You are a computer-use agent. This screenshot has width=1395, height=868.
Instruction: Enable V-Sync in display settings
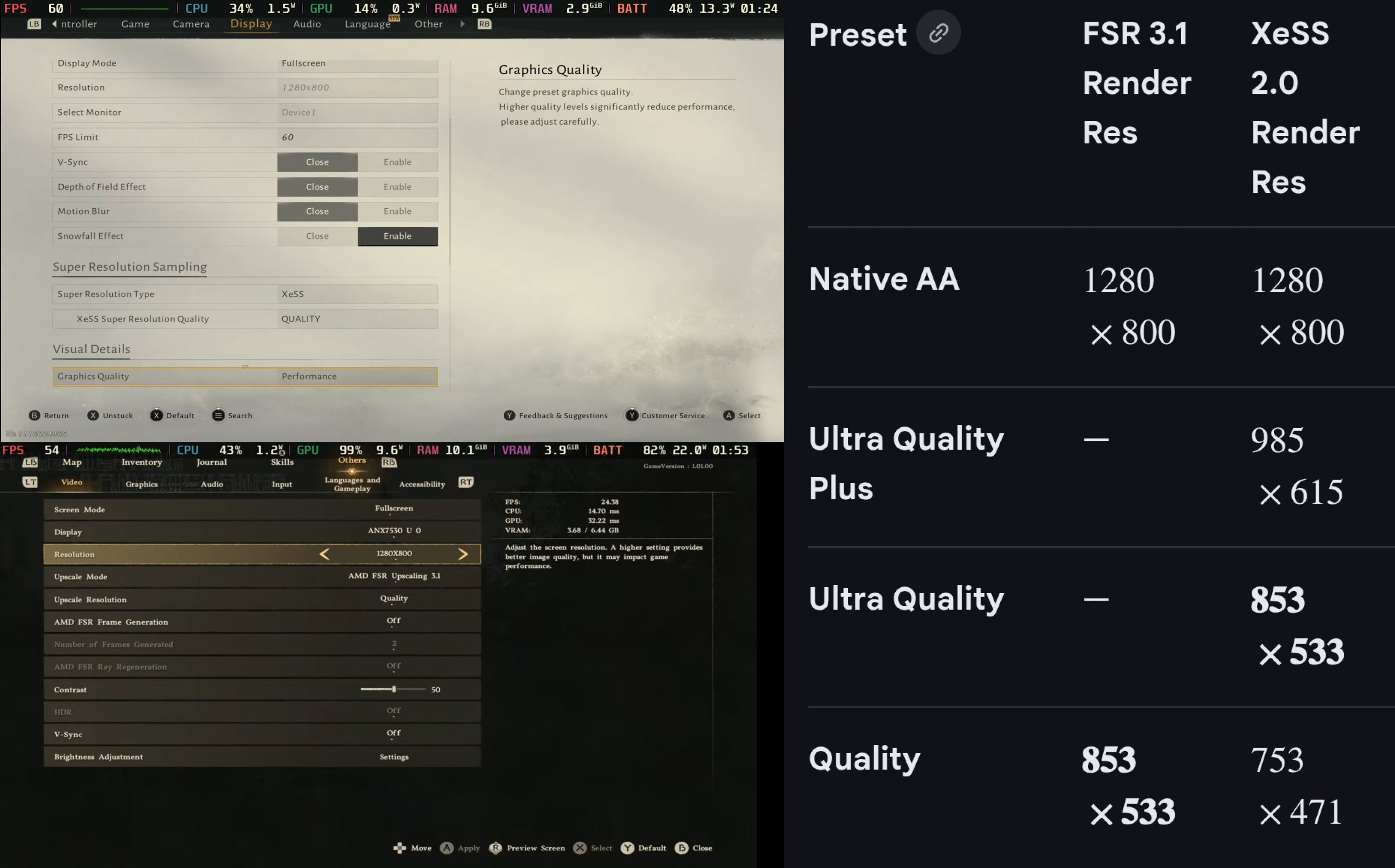pyautogui.click(x=397, y=162)
